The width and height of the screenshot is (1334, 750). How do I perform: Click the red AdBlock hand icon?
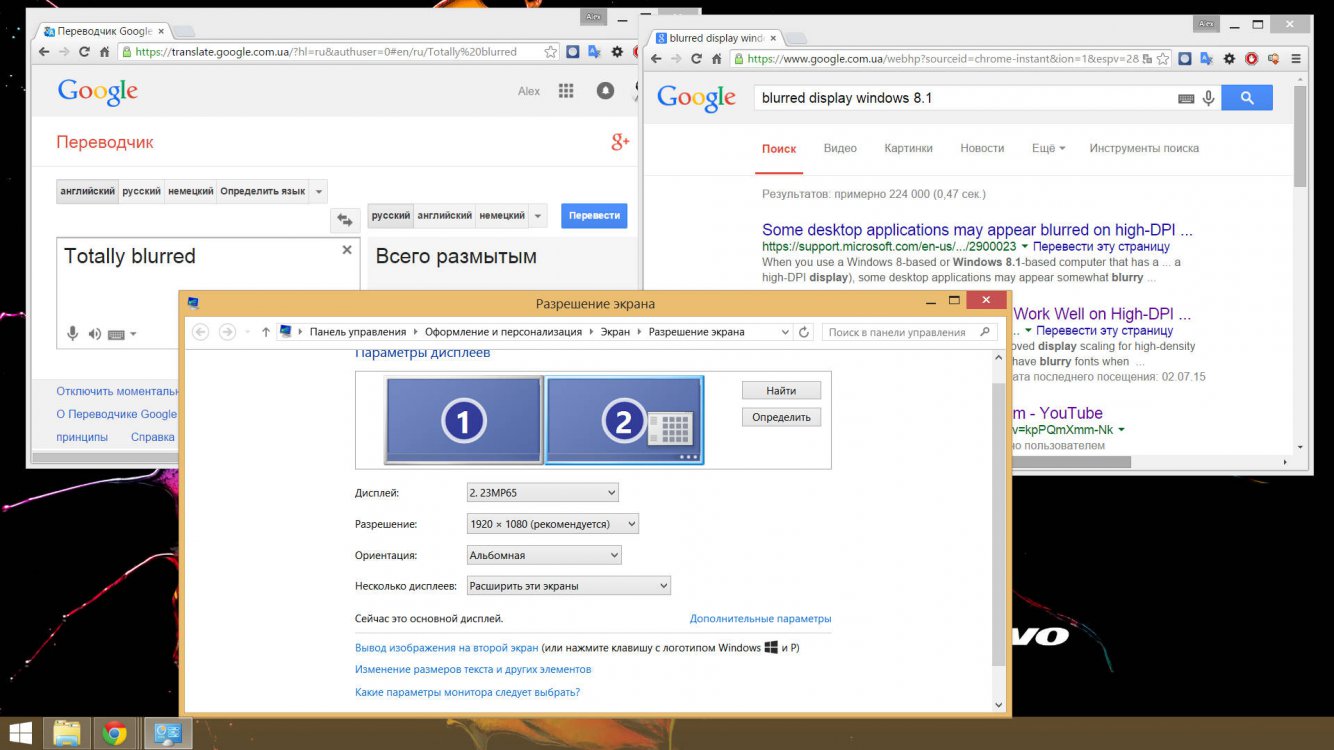[x=1250, y=58]
